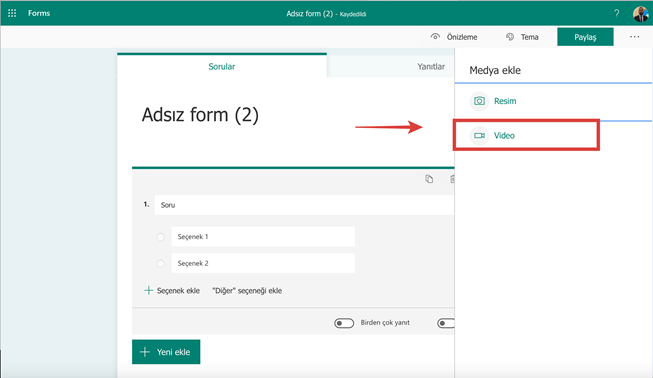Click the Soru question input field
653x378 pixels.
[304, 205]
